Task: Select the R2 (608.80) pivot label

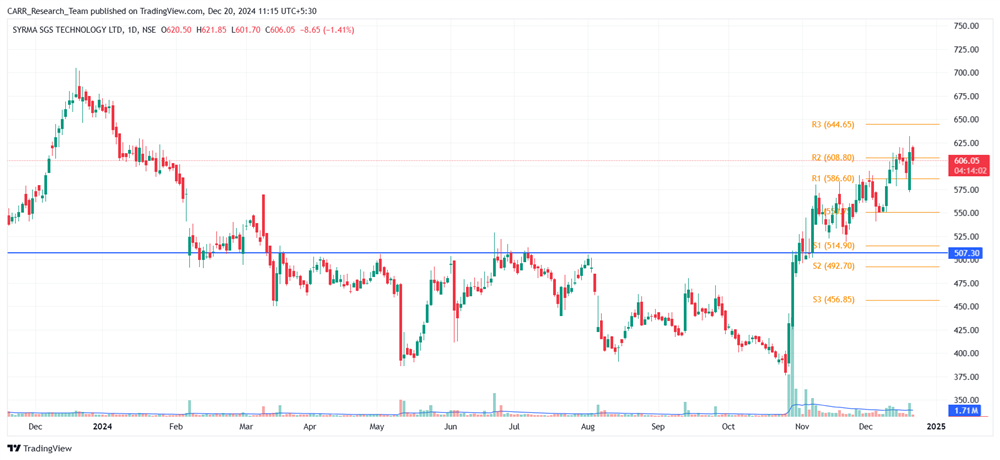Action: [833, 158]
